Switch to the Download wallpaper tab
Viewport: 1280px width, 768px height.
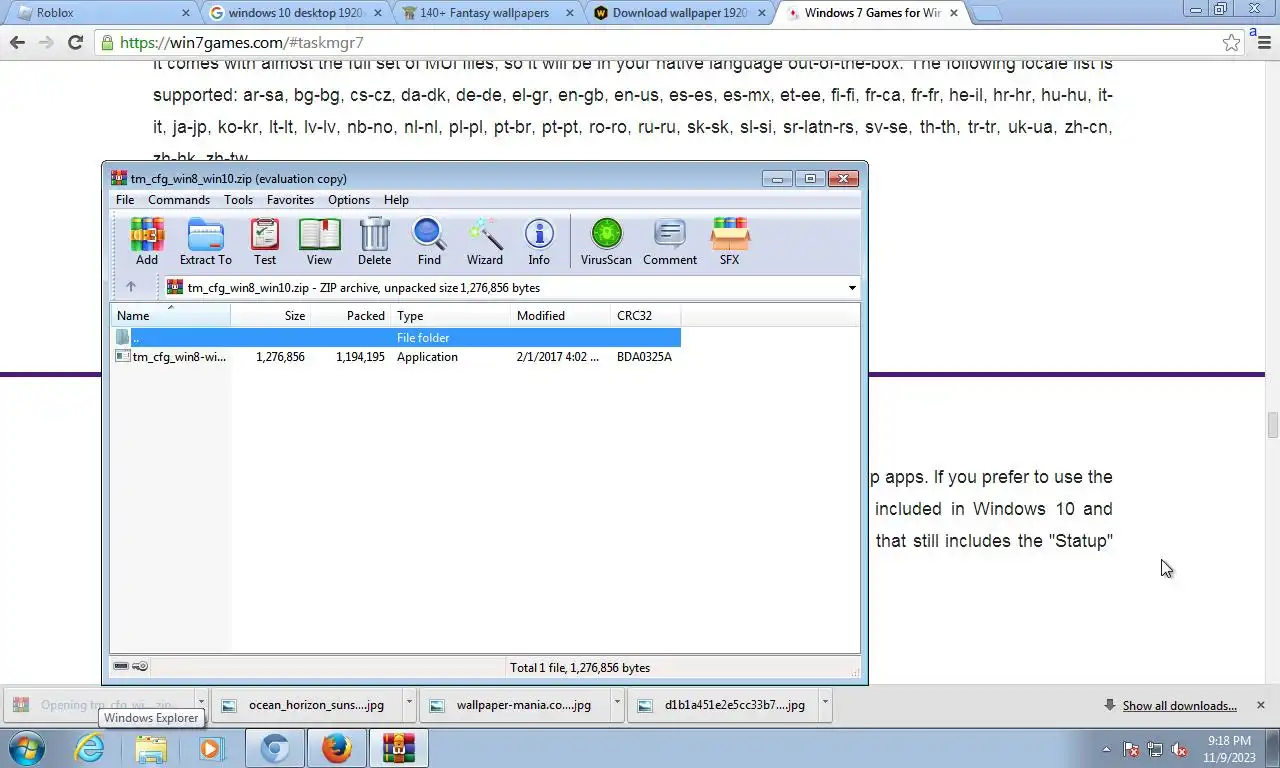pyautogui.click(x=682, y=13)
